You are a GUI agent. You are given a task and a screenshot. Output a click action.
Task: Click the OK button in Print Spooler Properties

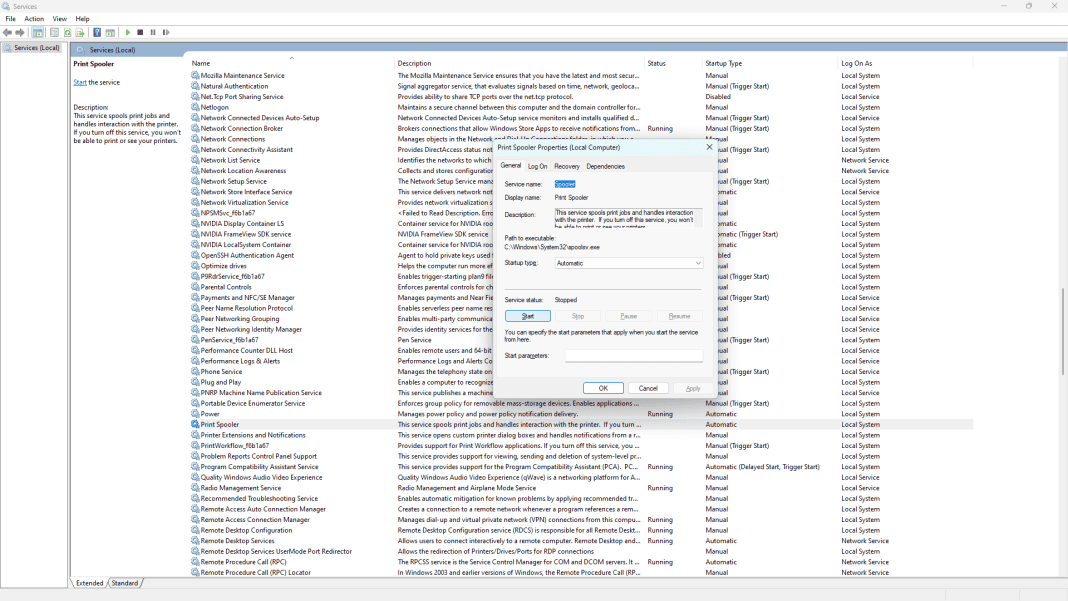coord(603,387)
